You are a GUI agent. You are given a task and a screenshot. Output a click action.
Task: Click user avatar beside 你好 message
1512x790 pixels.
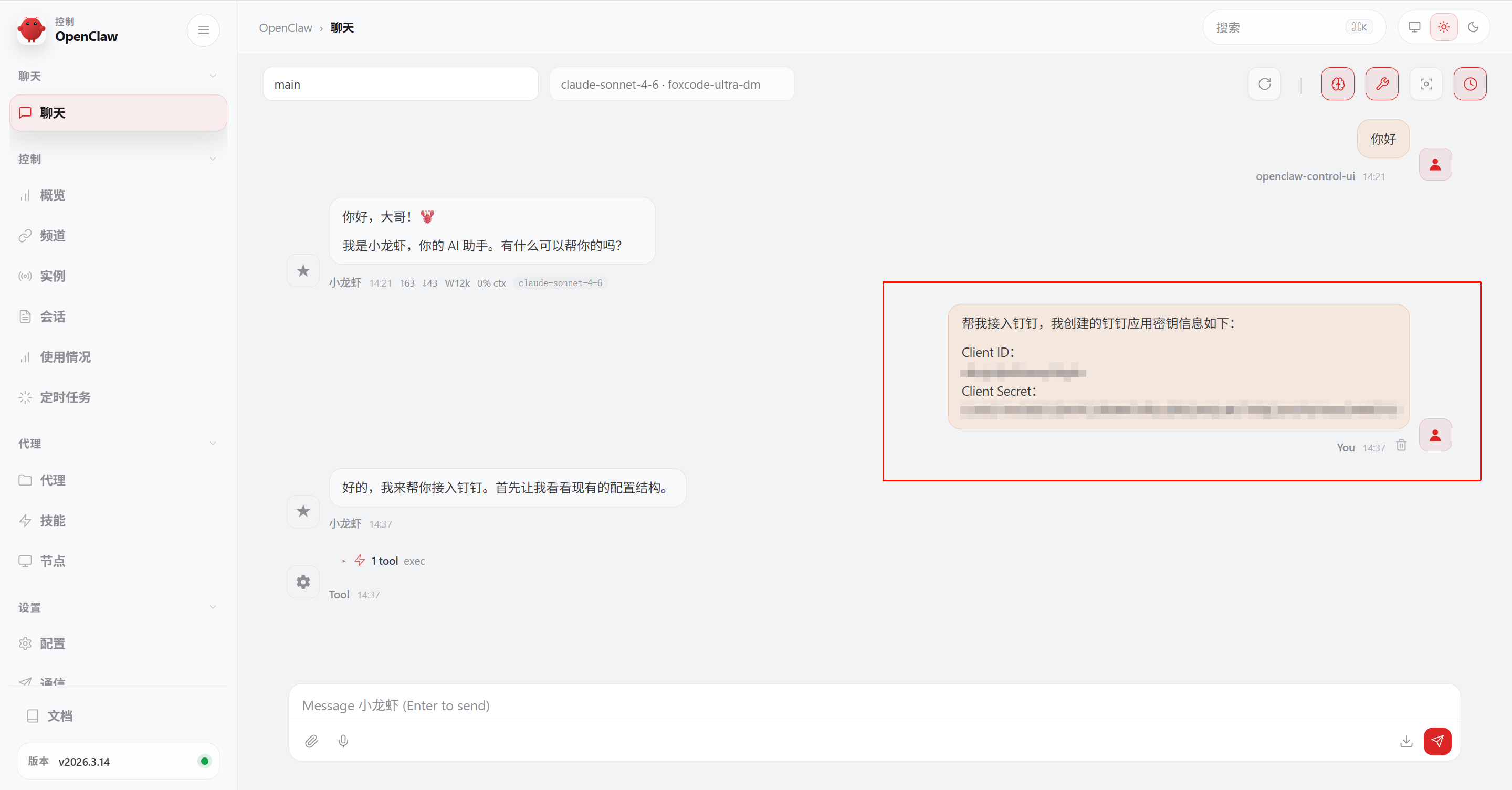click(x=1435, y=164)
